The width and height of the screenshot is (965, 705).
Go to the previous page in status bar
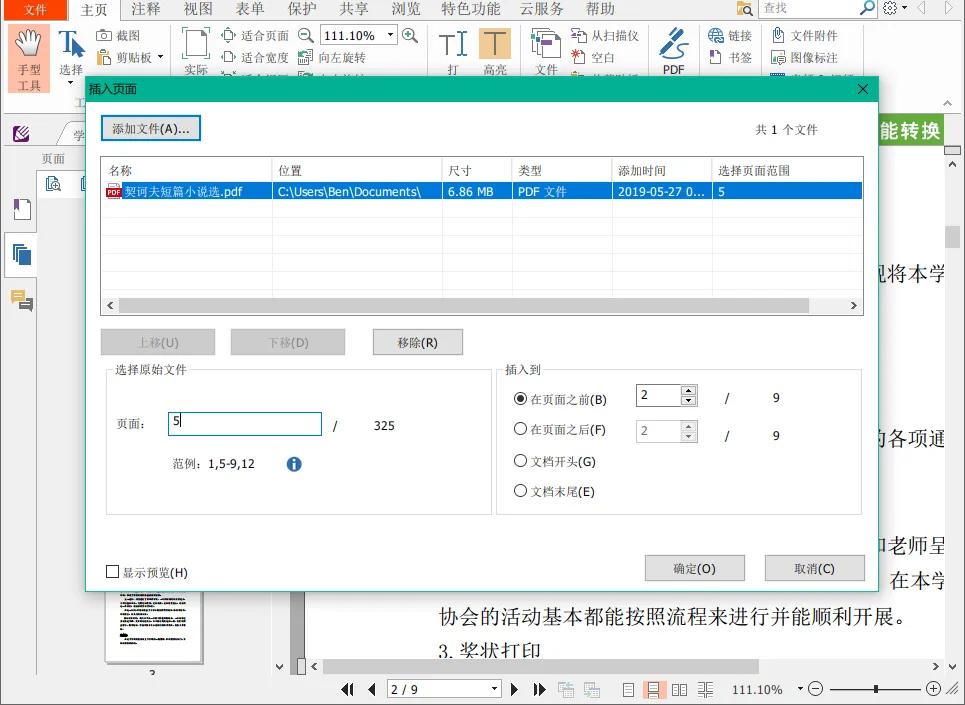372,689
